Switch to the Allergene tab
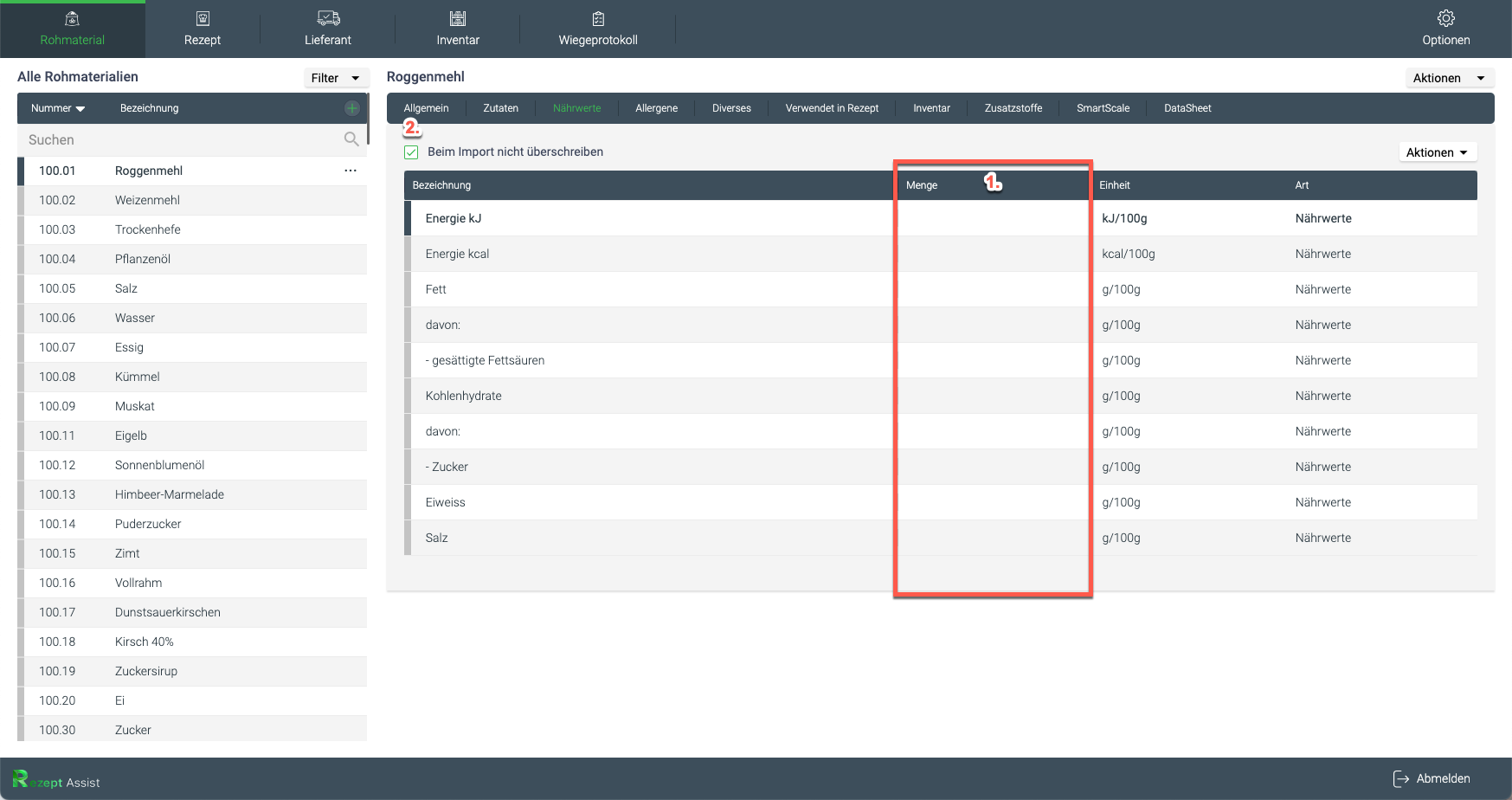The height and width of the screenshot is (800, 1512). [656, 108]
